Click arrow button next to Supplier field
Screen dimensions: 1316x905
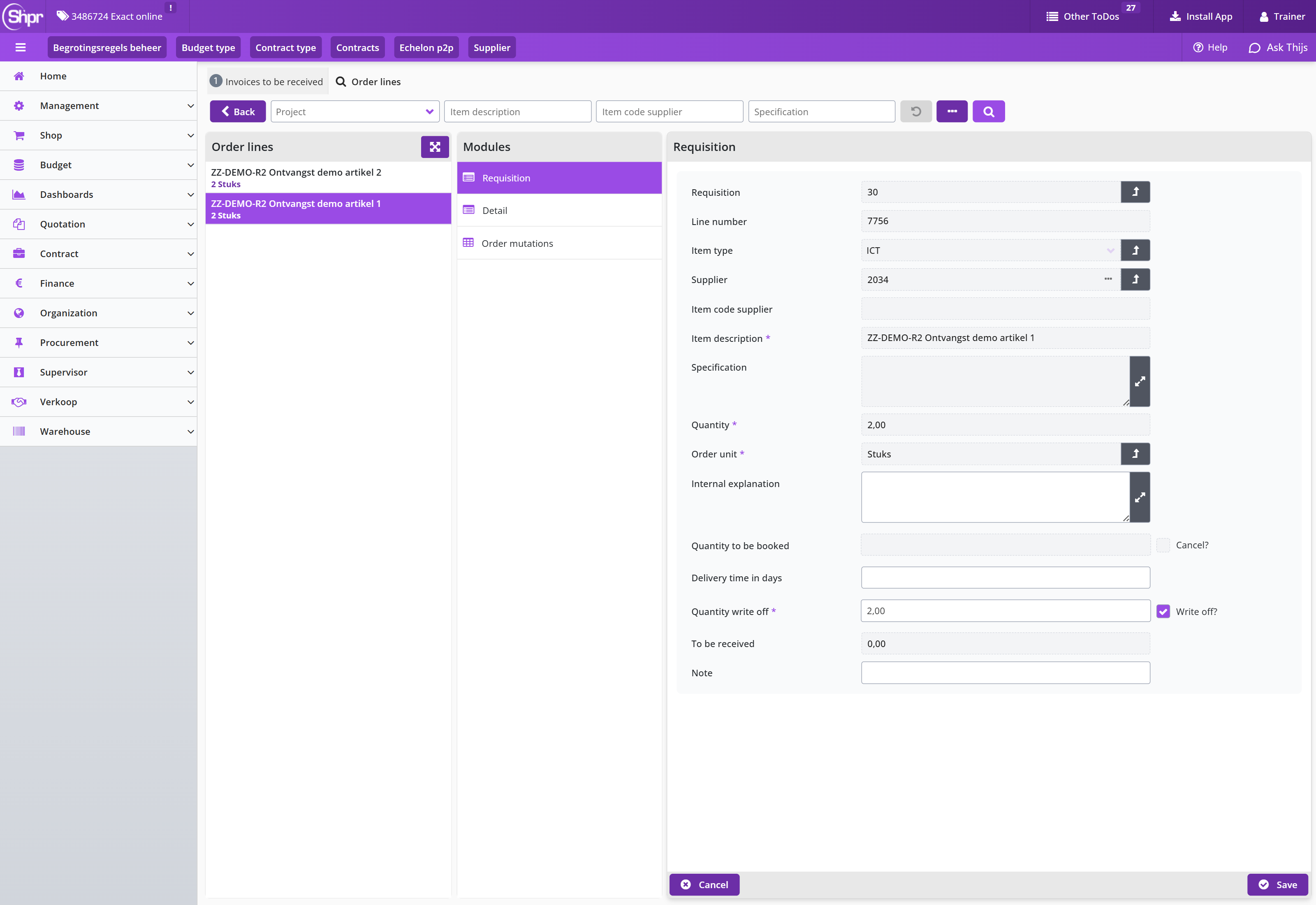[x=1135, y=280]
